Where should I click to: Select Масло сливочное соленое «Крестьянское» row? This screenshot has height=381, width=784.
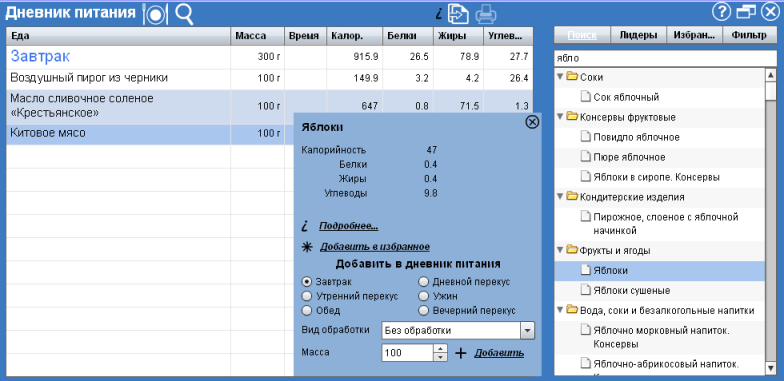point(270,106)
